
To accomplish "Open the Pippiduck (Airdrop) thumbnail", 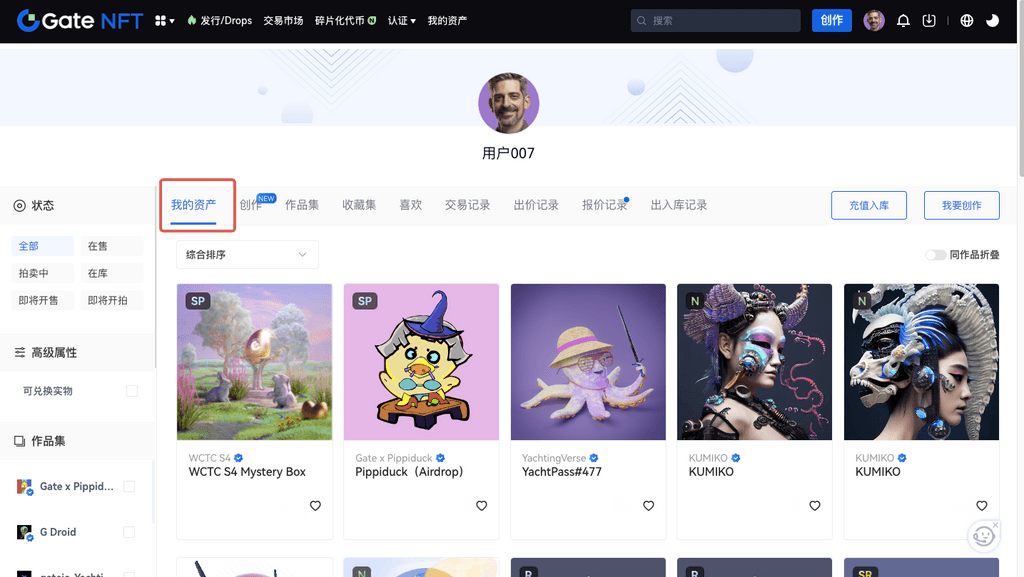I will 421,362.
